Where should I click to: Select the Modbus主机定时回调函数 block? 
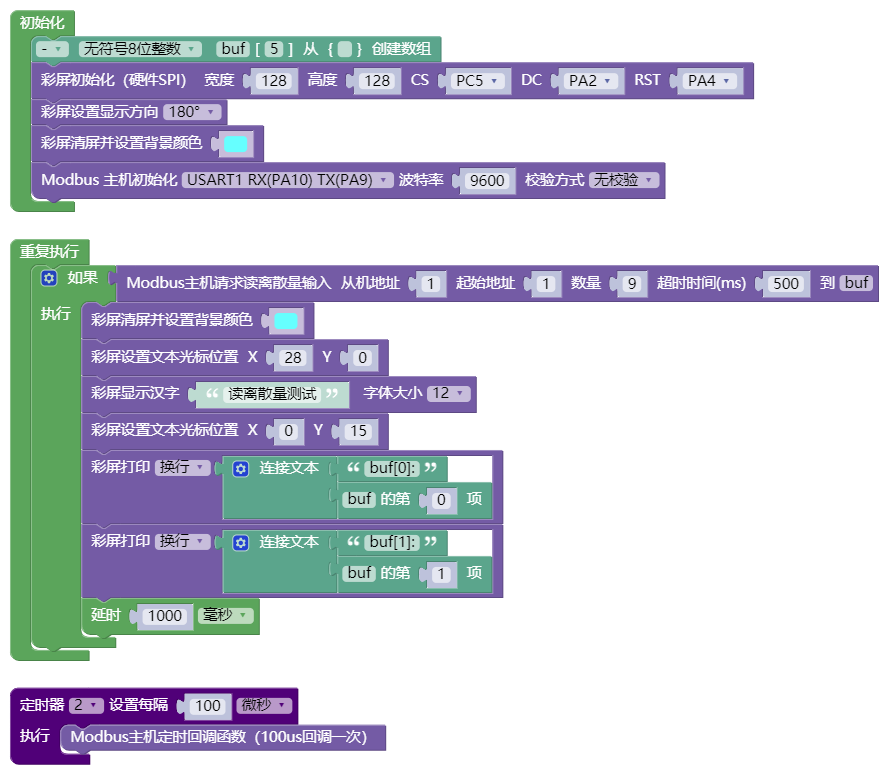(223, 738)
